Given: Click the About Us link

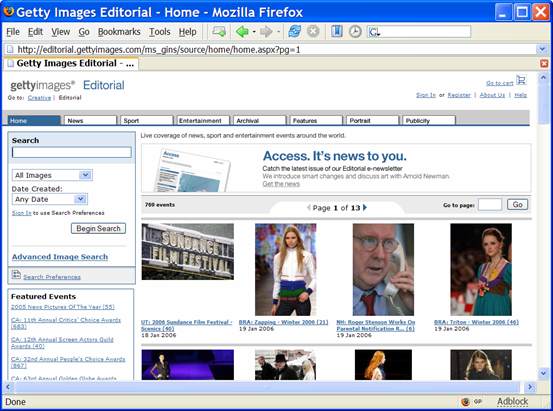Looking at the screenshot, I should point(492,95).
